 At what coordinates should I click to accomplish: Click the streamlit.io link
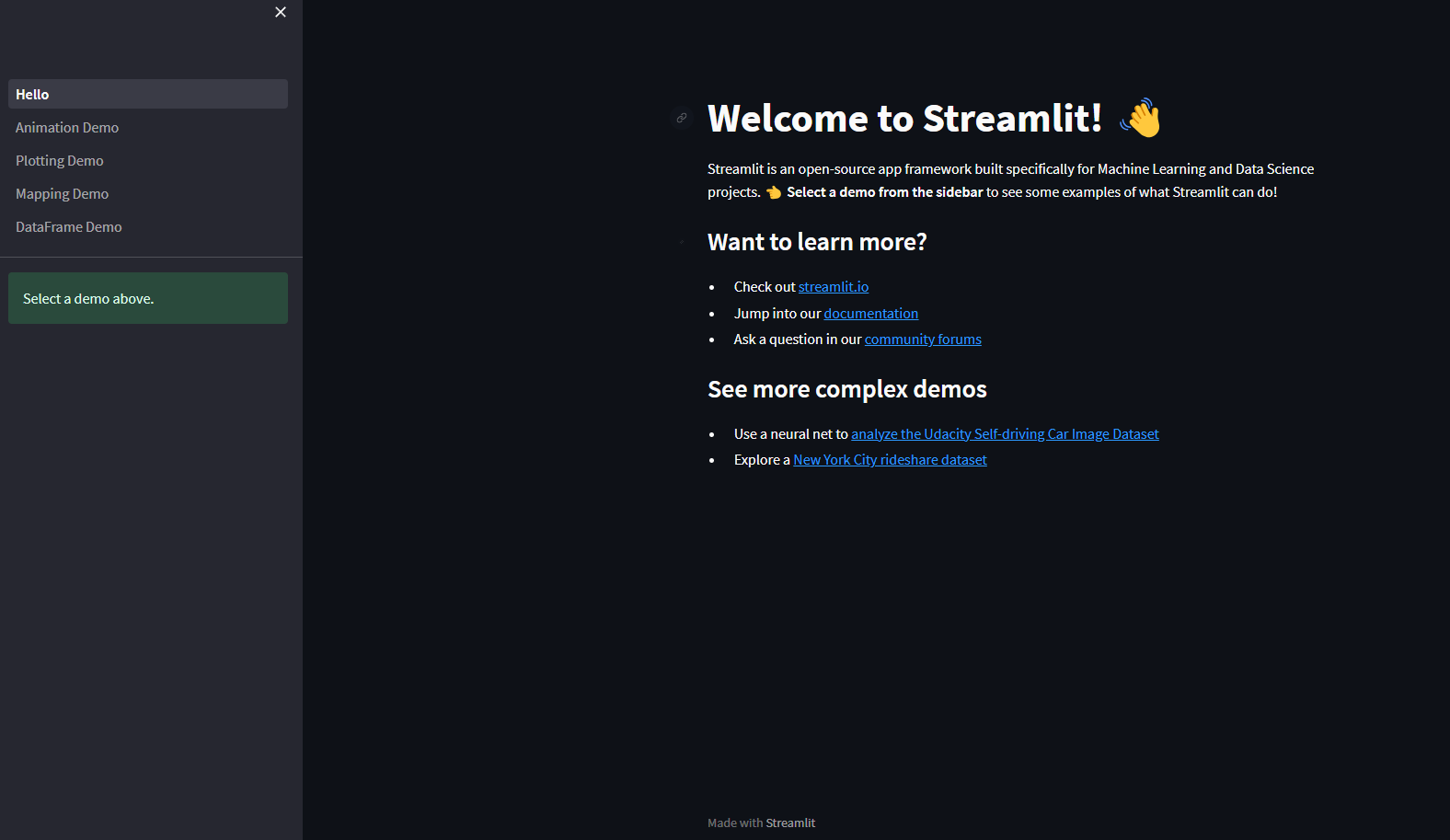point(834,287)
